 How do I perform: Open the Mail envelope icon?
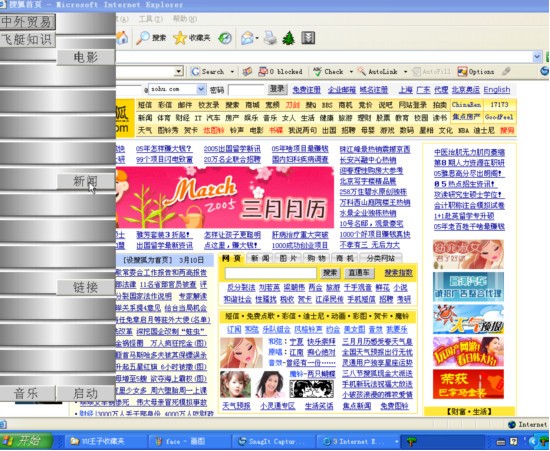(x=247, y=38)
